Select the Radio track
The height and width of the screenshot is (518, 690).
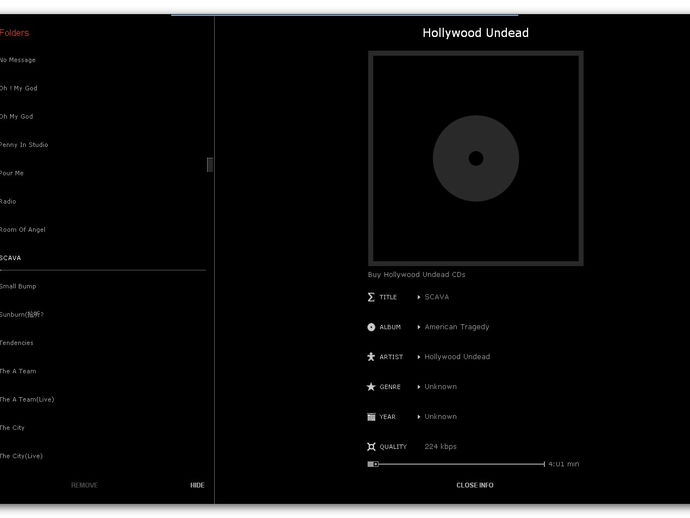tap(8, 201)
